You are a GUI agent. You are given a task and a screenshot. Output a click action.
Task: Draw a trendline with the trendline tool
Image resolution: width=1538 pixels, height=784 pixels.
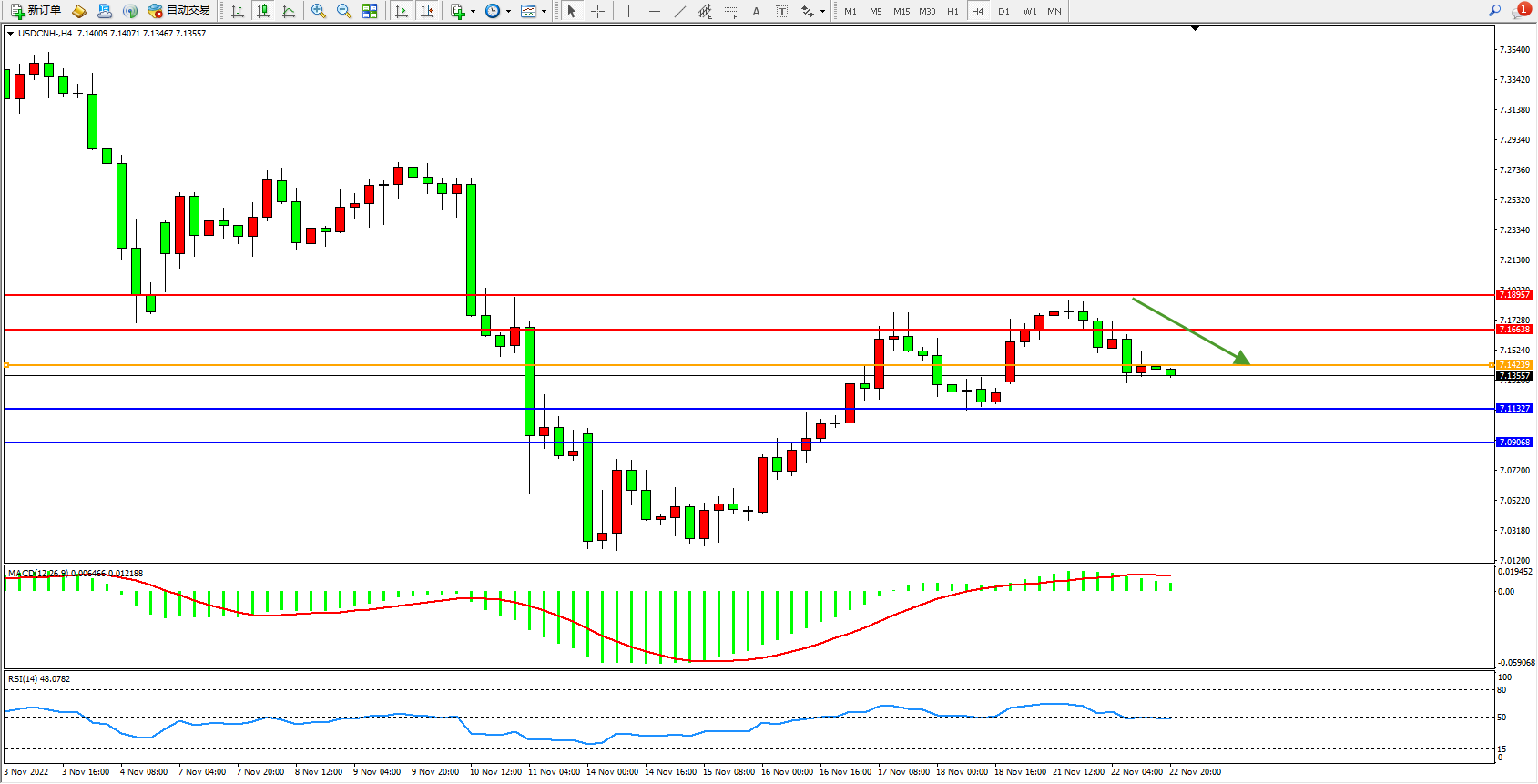680,11
